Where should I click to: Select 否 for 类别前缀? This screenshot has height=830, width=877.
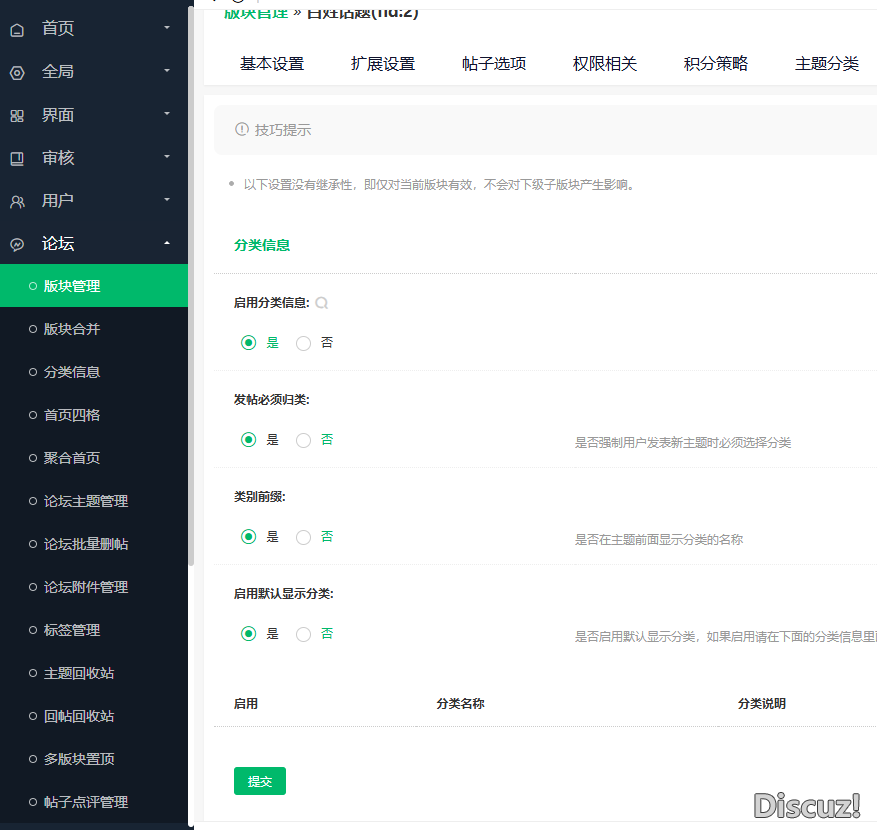click(303, 537)
